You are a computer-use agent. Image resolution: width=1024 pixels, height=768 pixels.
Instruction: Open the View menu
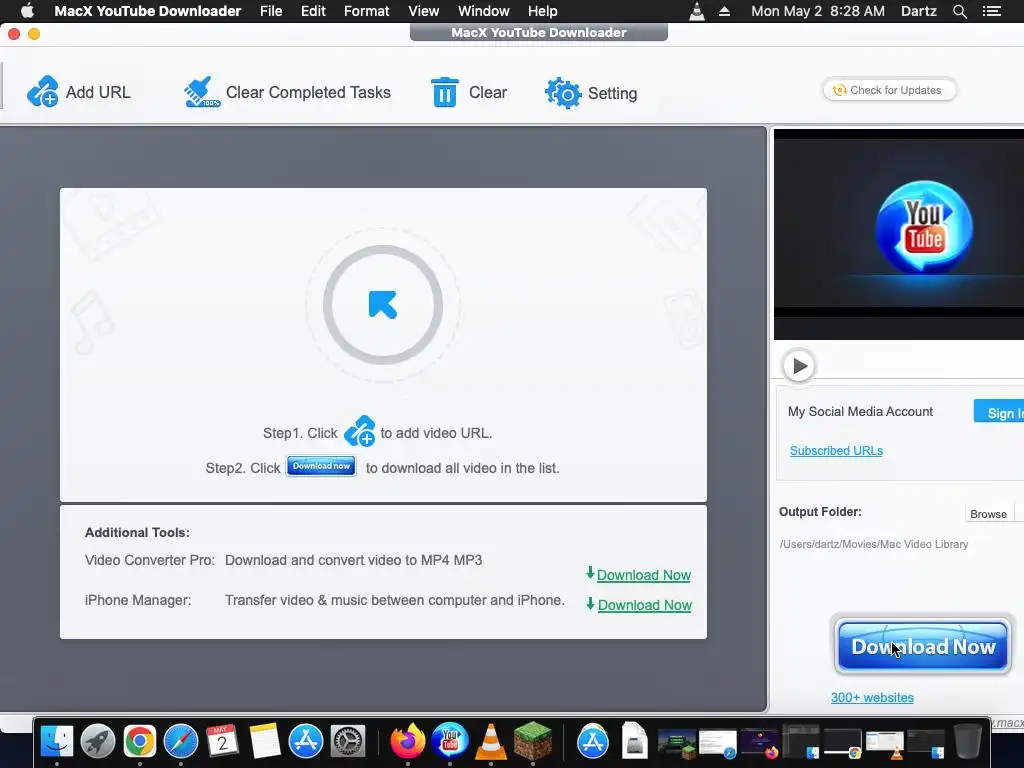424,11
